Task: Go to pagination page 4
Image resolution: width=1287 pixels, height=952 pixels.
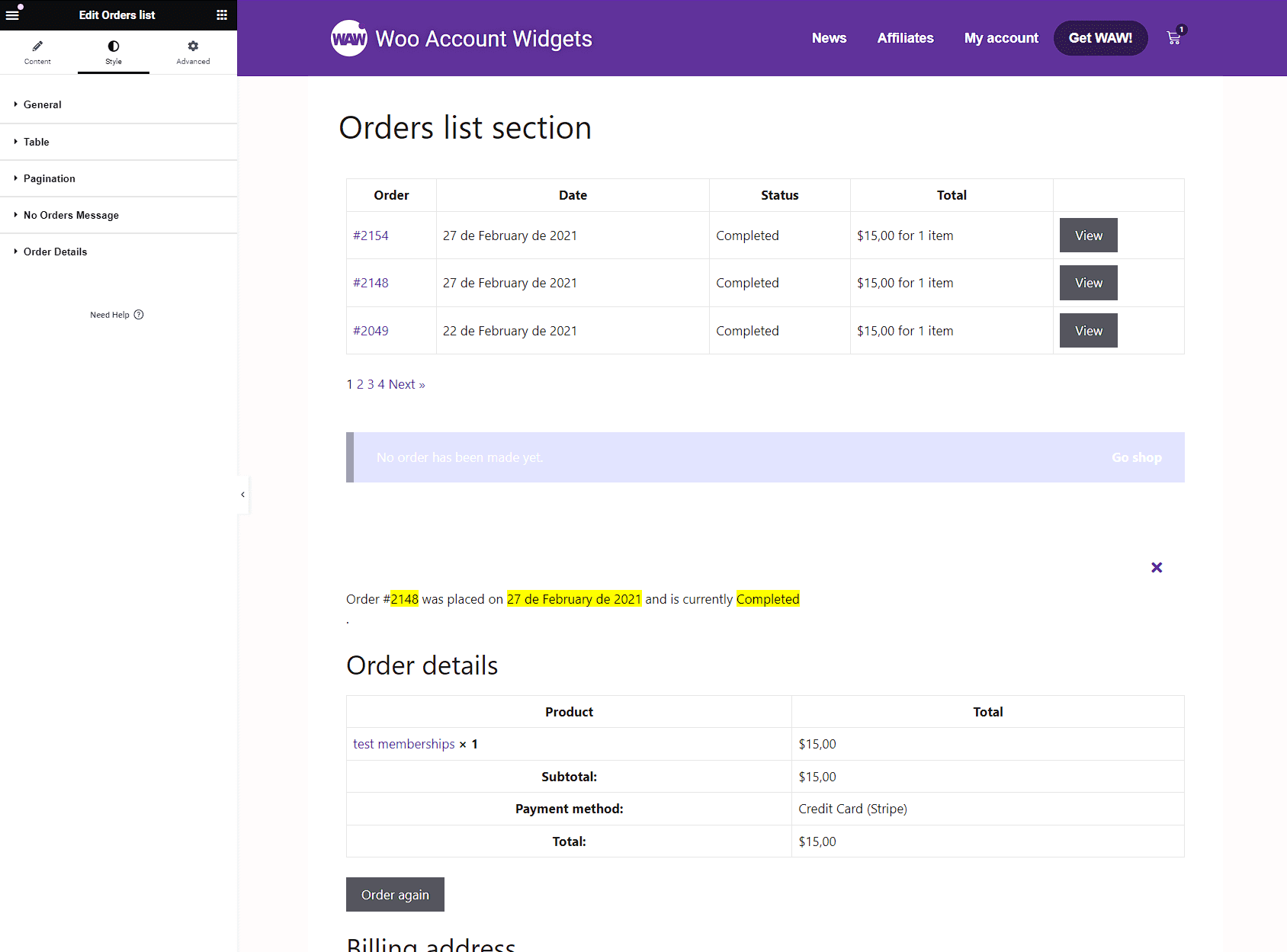Action: [x=381, y=384]
